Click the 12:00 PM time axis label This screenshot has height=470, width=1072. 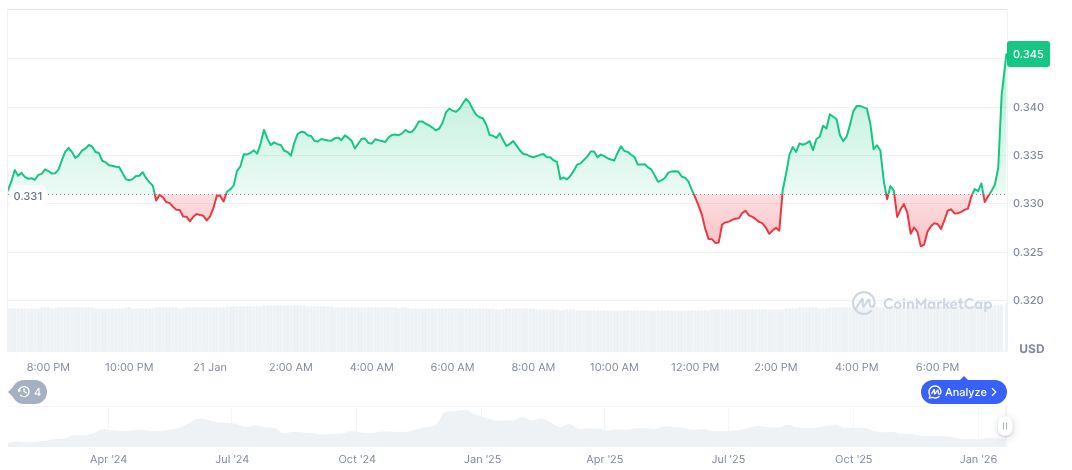695,367
